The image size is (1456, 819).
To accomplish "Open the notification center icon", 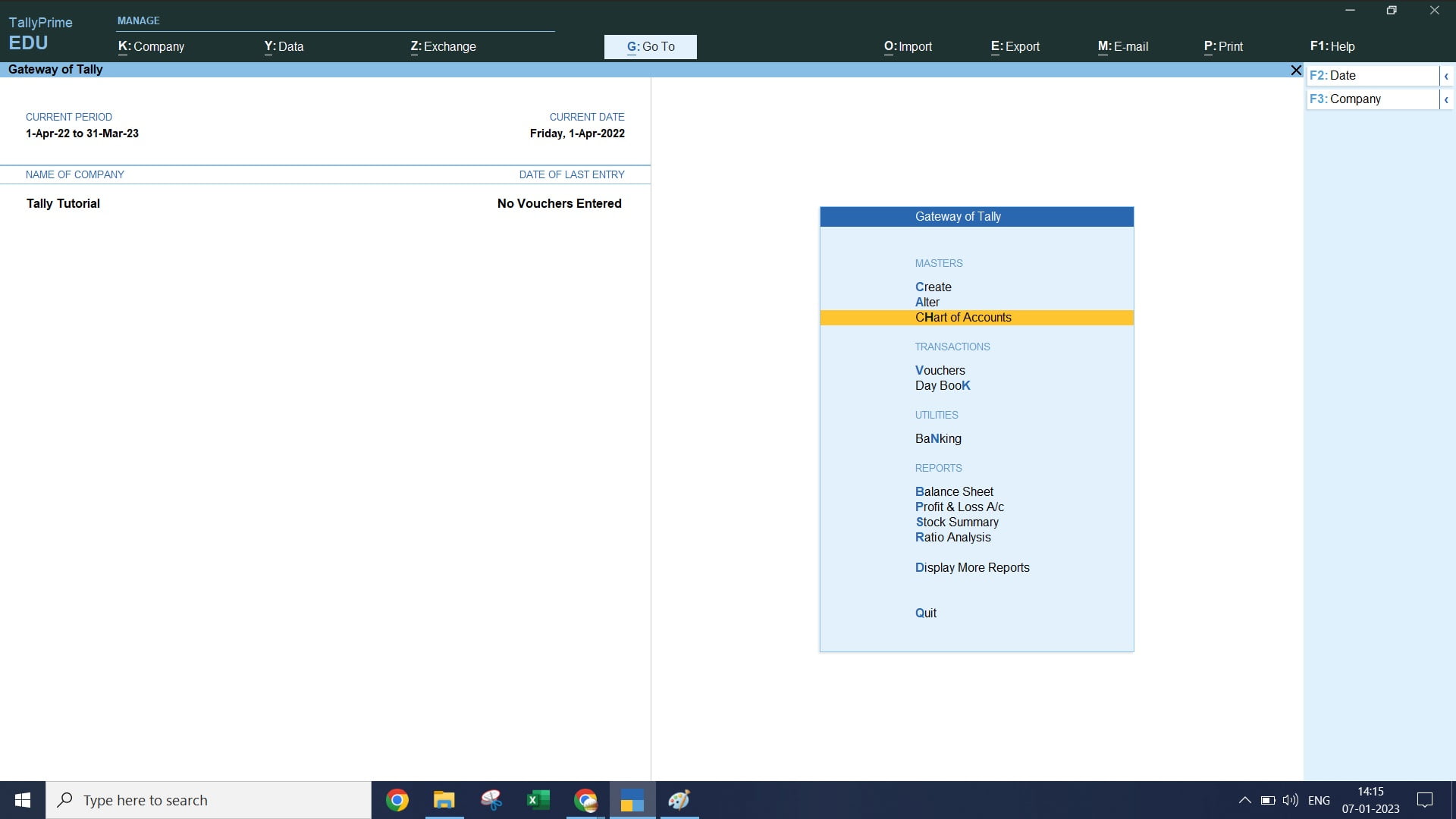I will click(1425, 800).
